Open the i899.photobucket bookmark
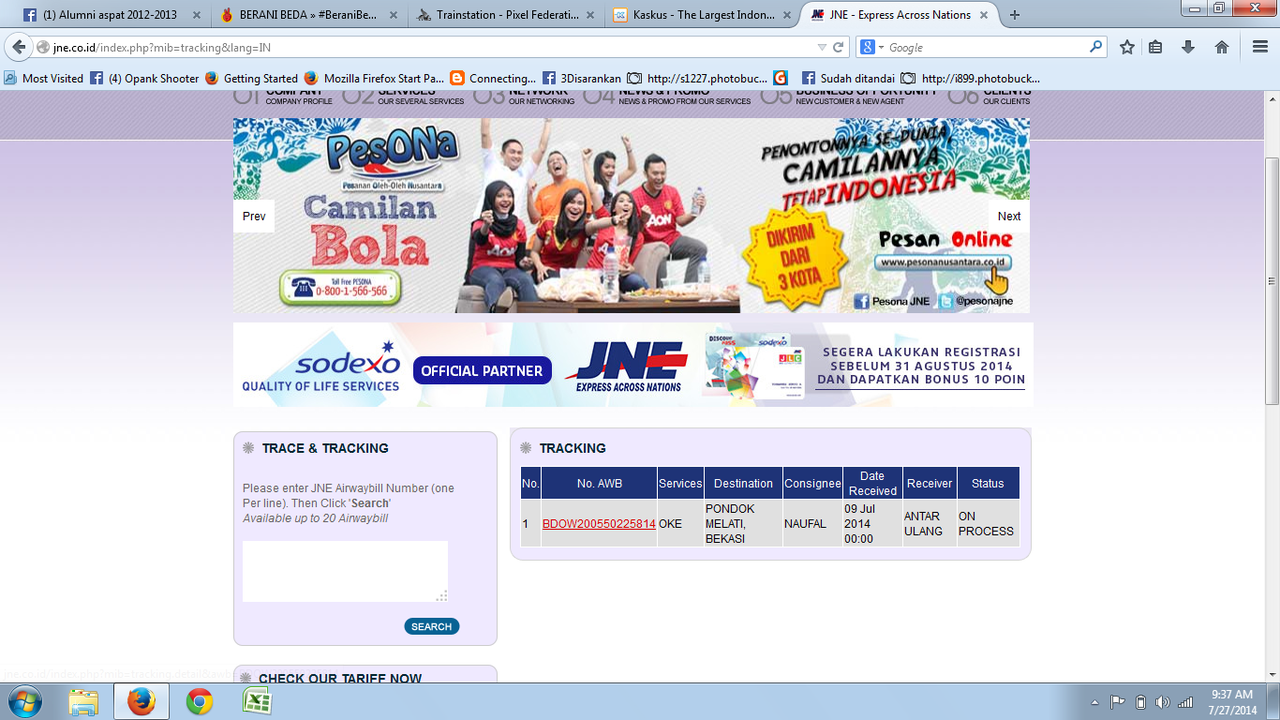The height and width of the screenshot is (720, 1280). pos(972,78)
